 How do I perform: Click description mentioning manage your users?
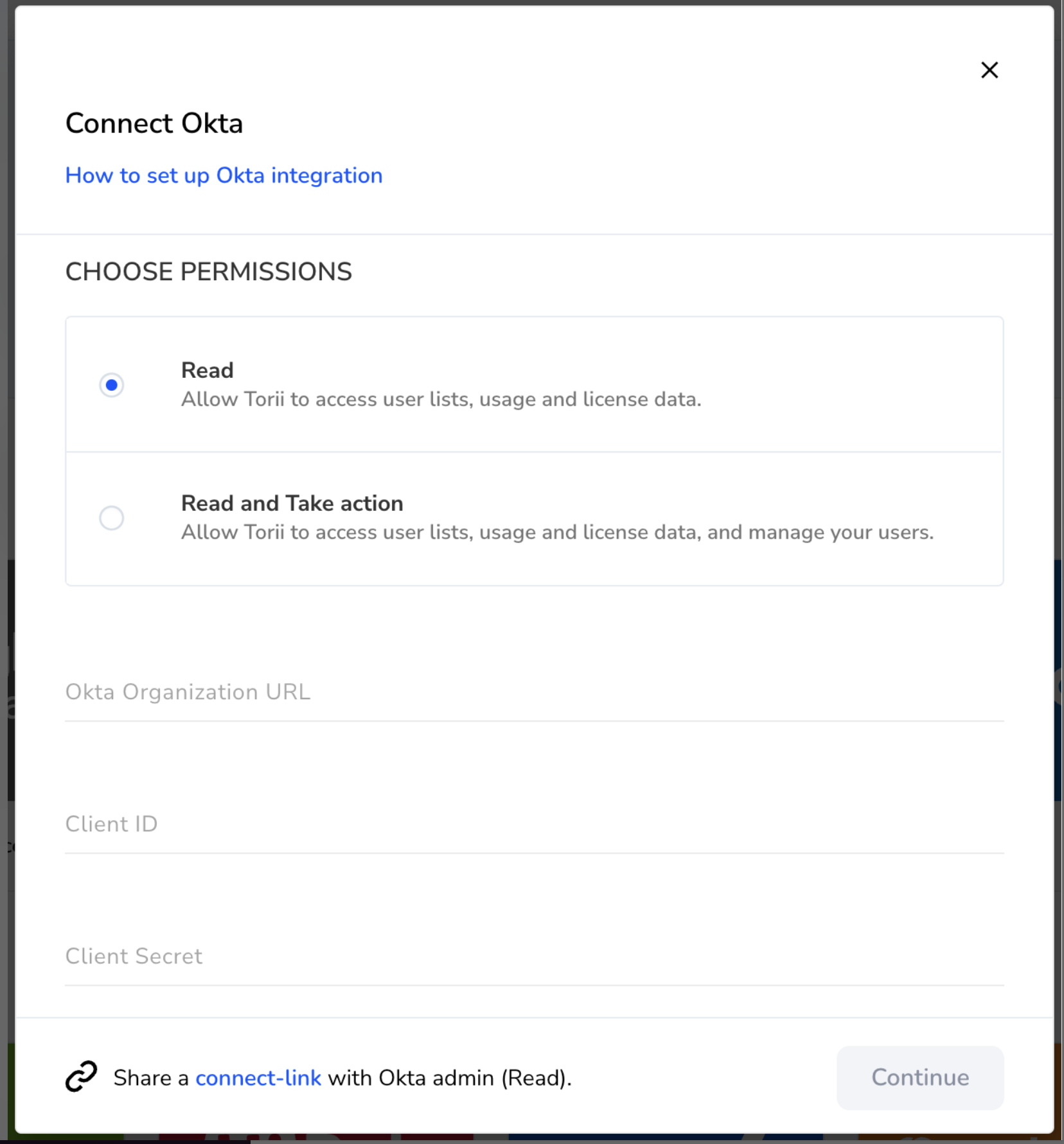tap(557, 533)
